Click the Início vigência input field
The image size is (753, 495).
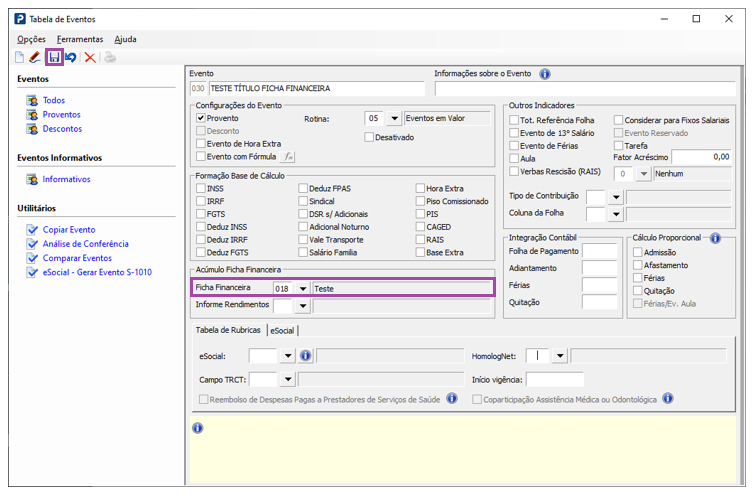coord(554,380)
